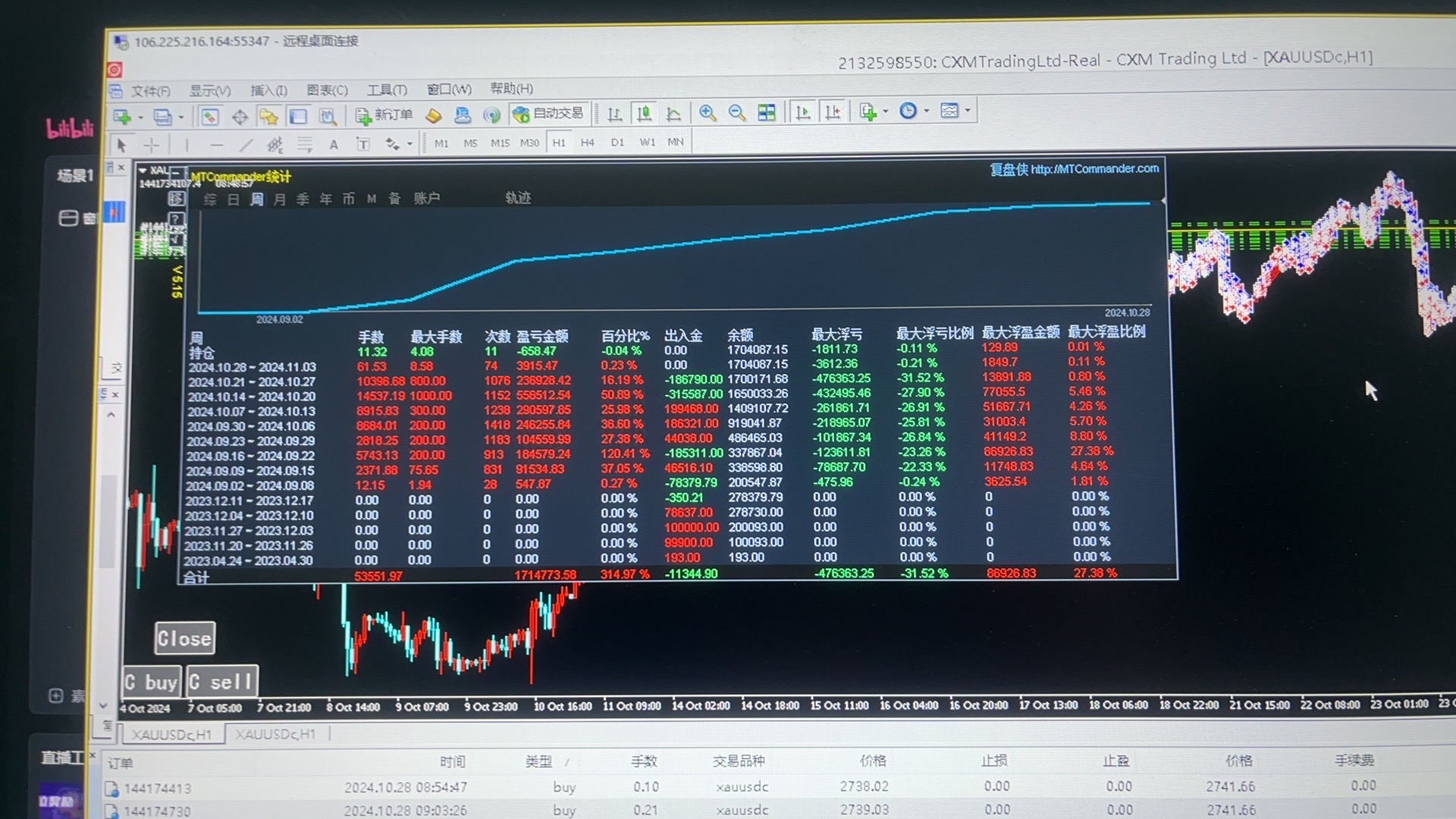Zoom in on the chart

pos(708,112)
